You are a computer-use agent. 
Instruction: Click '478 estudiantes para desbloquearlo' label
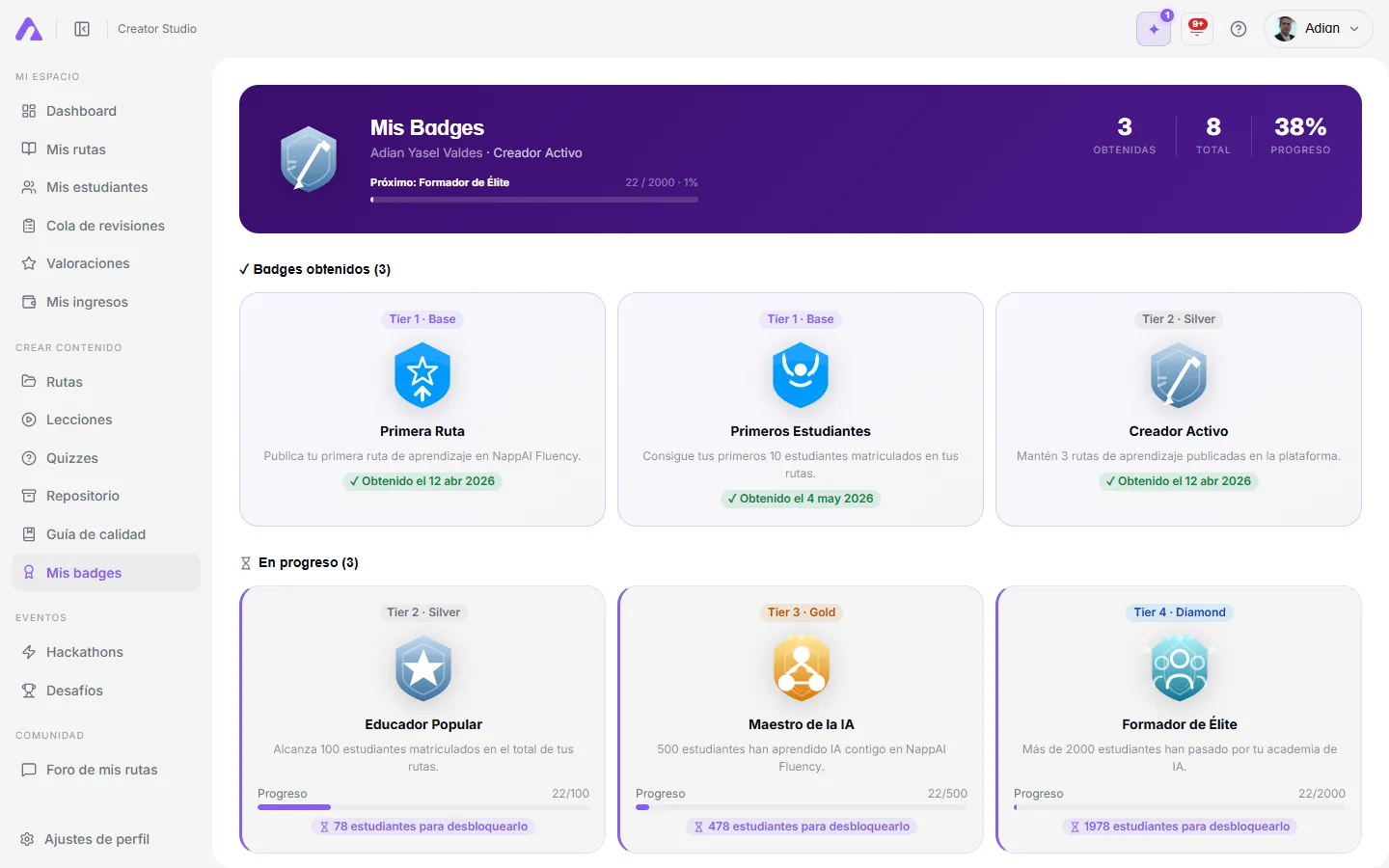pyautogui.click(x=802, y=827)
